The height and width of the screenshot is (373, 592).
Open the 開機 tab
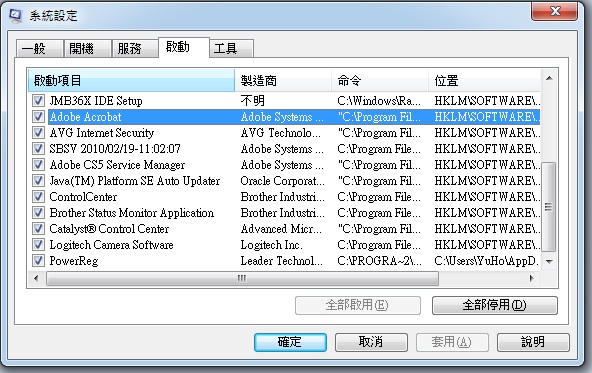(88, 49)
